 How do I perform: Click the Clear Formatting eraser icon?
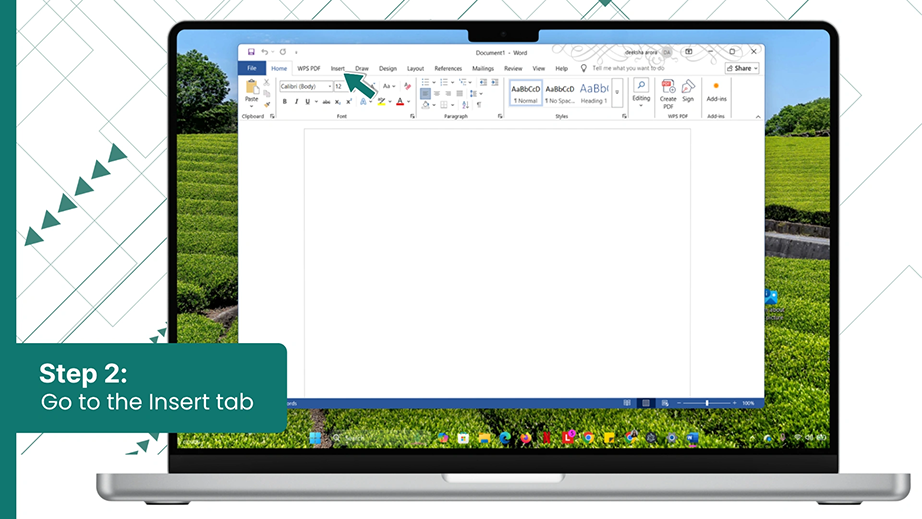(407, 86)
